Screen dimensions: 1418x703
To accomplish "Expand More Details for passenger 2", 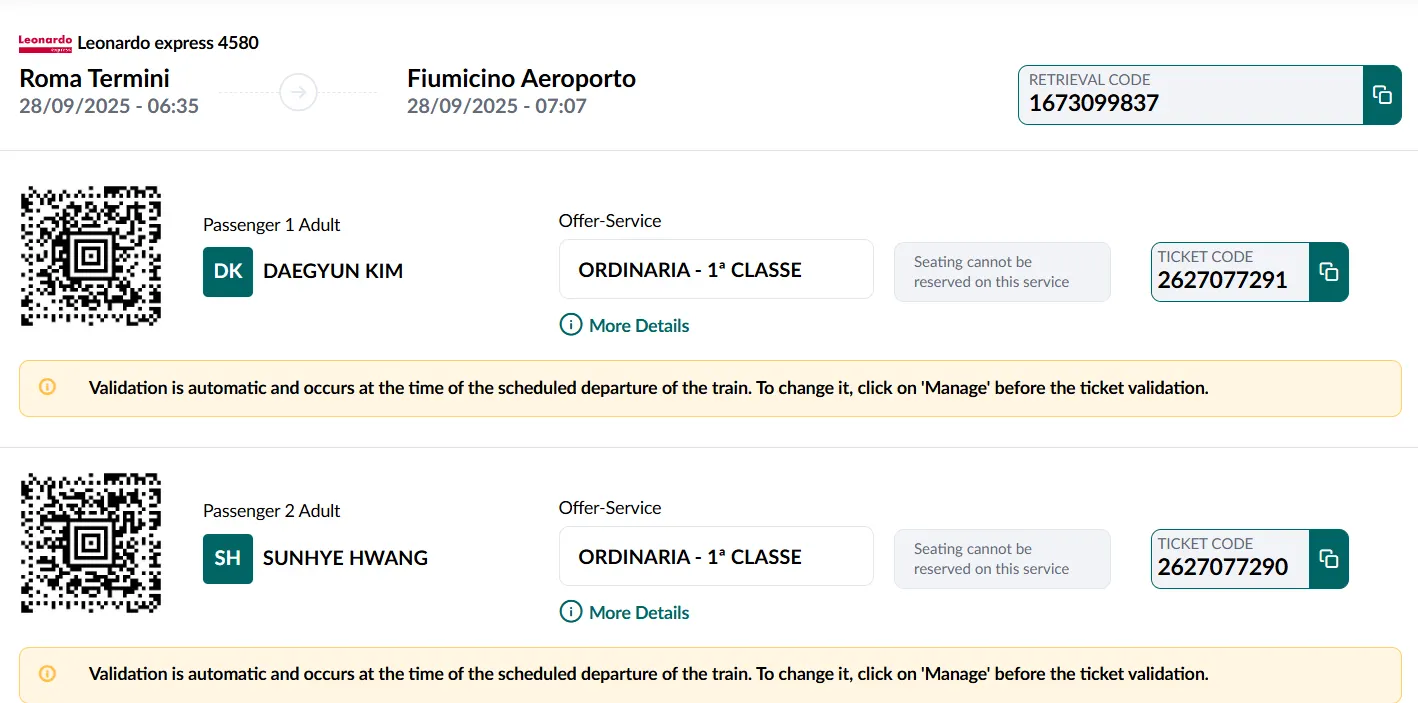I will pos(638,613).
